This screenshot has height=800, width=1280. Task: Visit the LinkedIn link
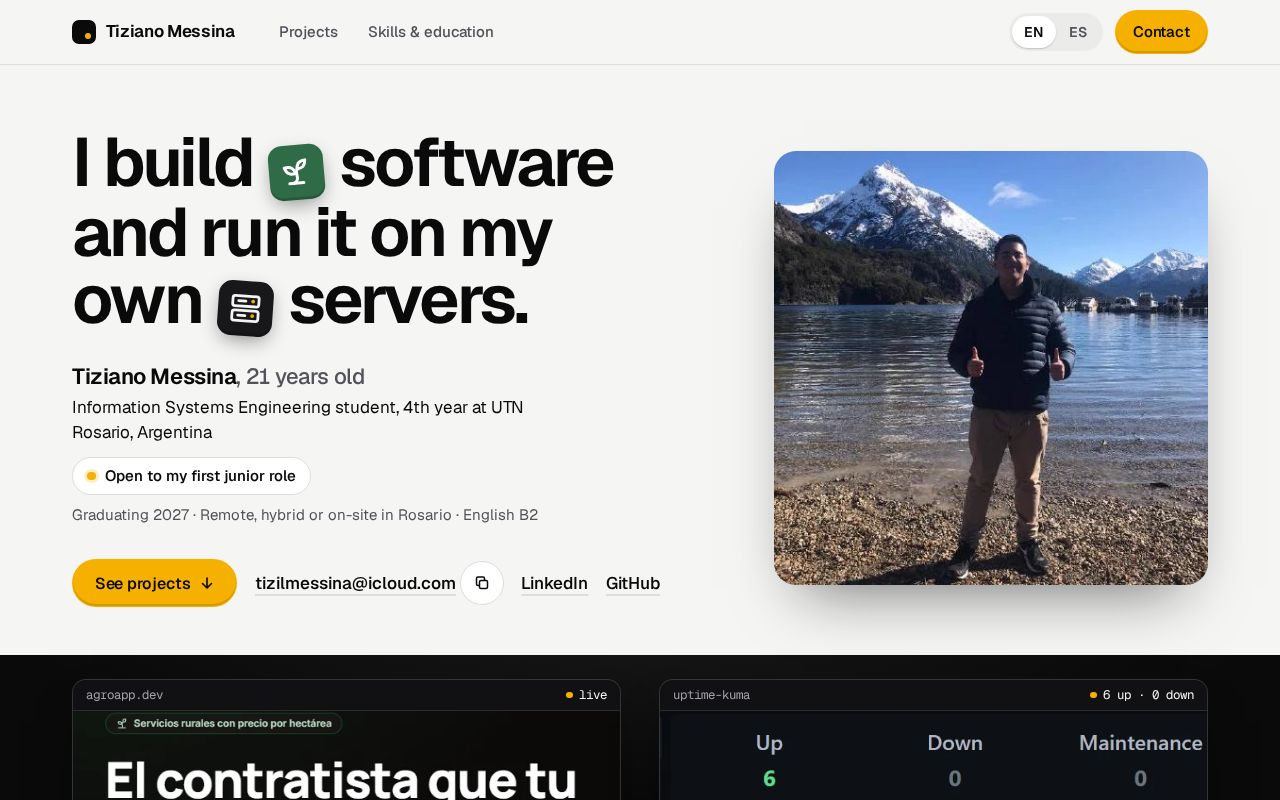(554, 583)
